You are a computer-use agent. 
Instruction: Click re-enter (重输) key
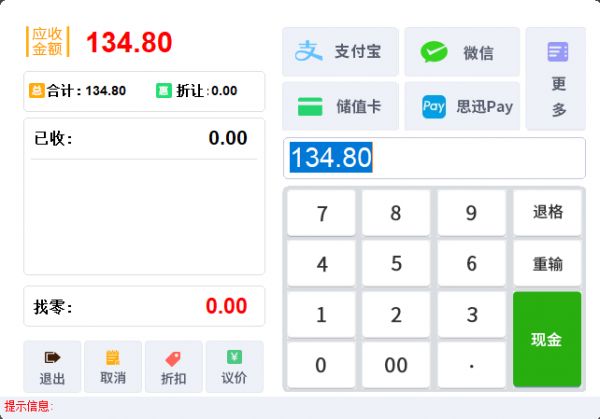tap(547, 263)
